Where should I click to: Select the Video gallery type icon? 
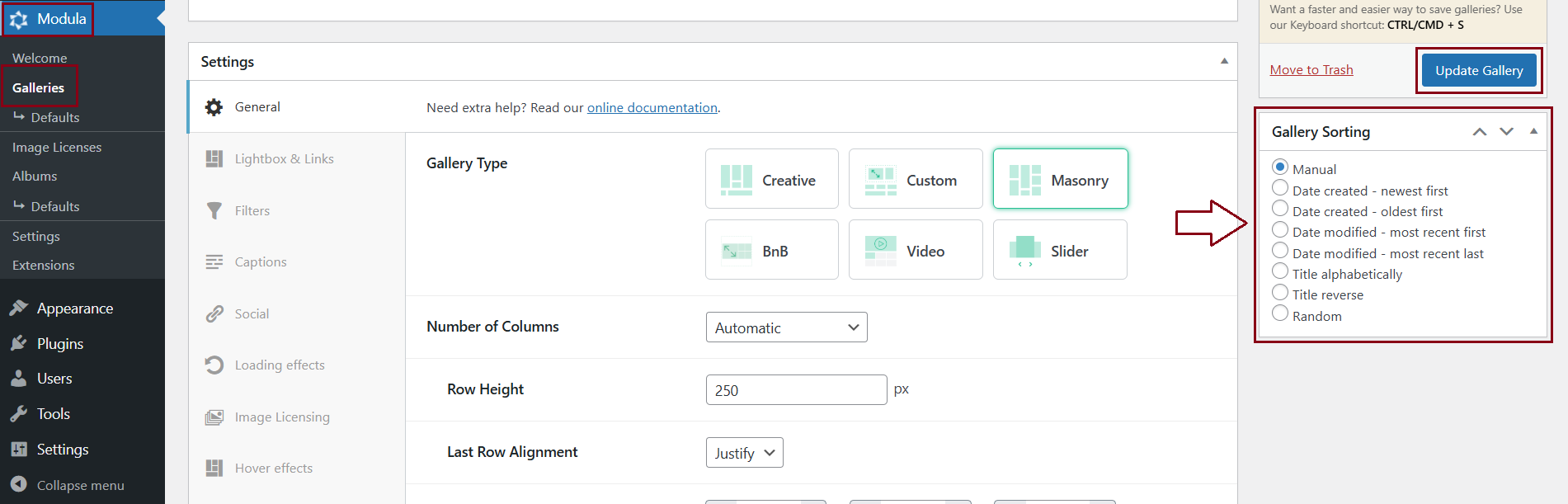click(x=880, y=251)
